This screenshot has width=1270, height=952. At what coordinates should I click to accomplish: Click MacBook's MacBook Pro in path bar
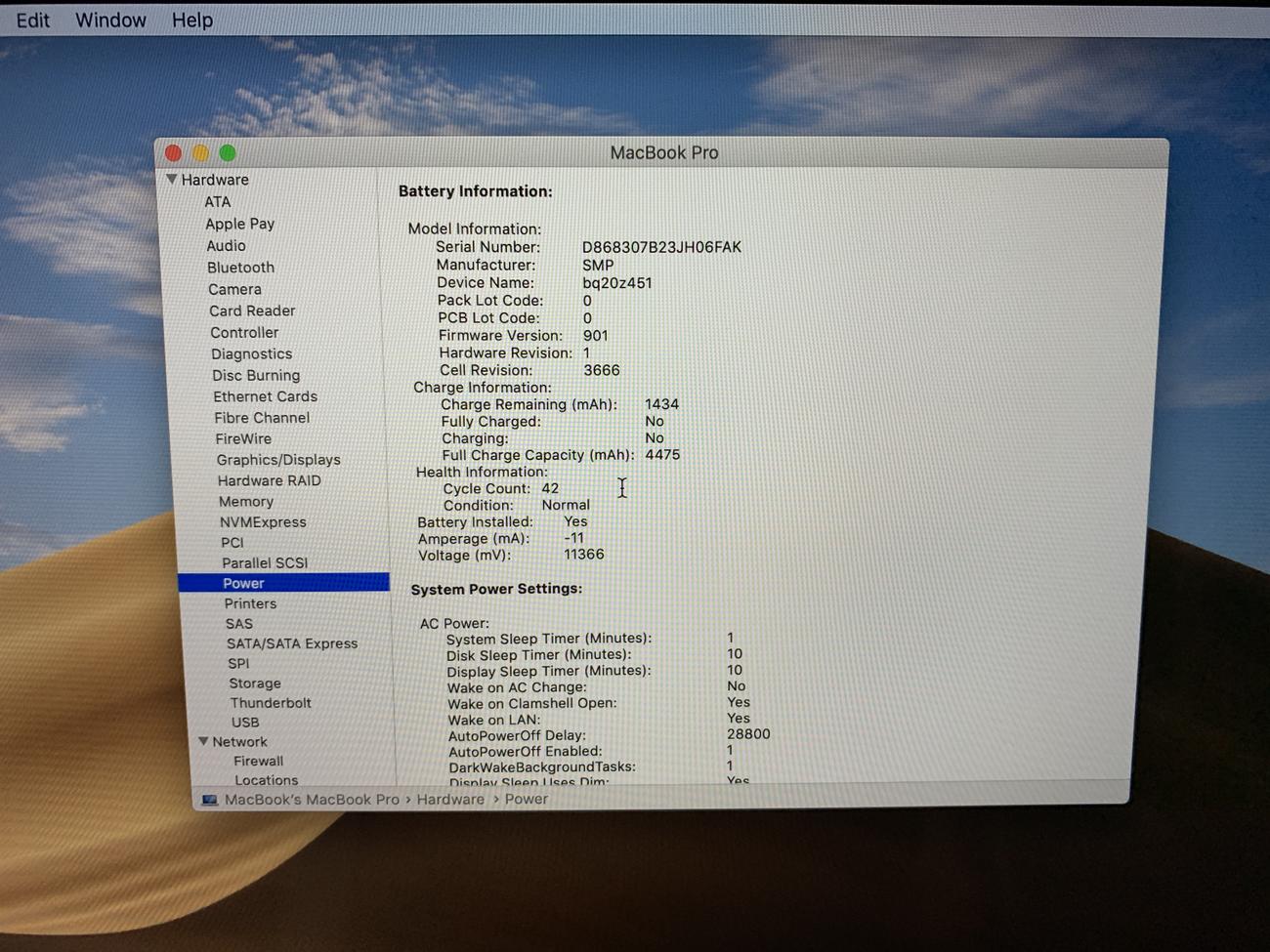coord(312,800)
